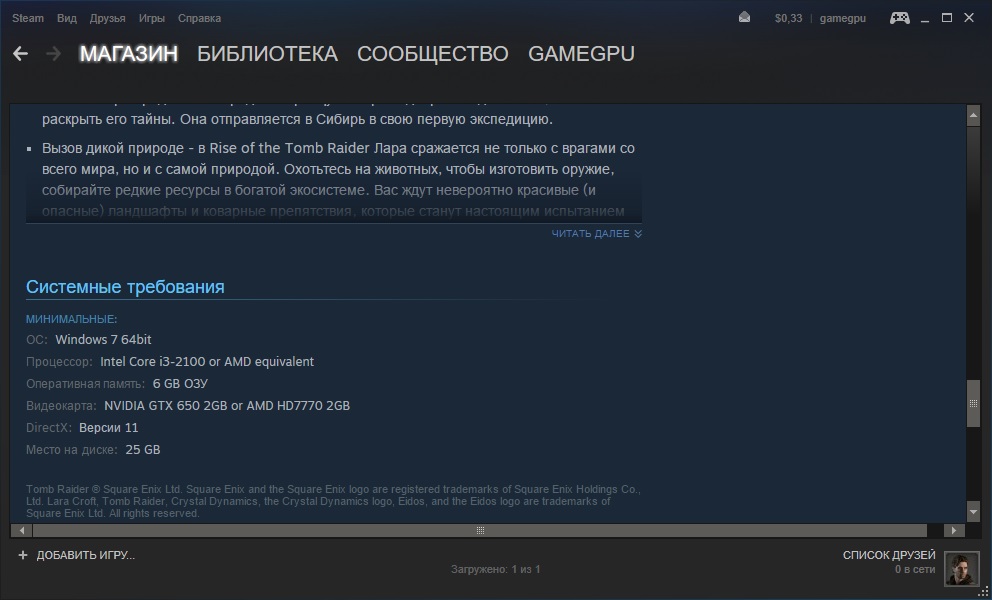Click the Версии 11 DirectX value
The width and height of the screenshot is (992, 600).
tap(108, 428)
